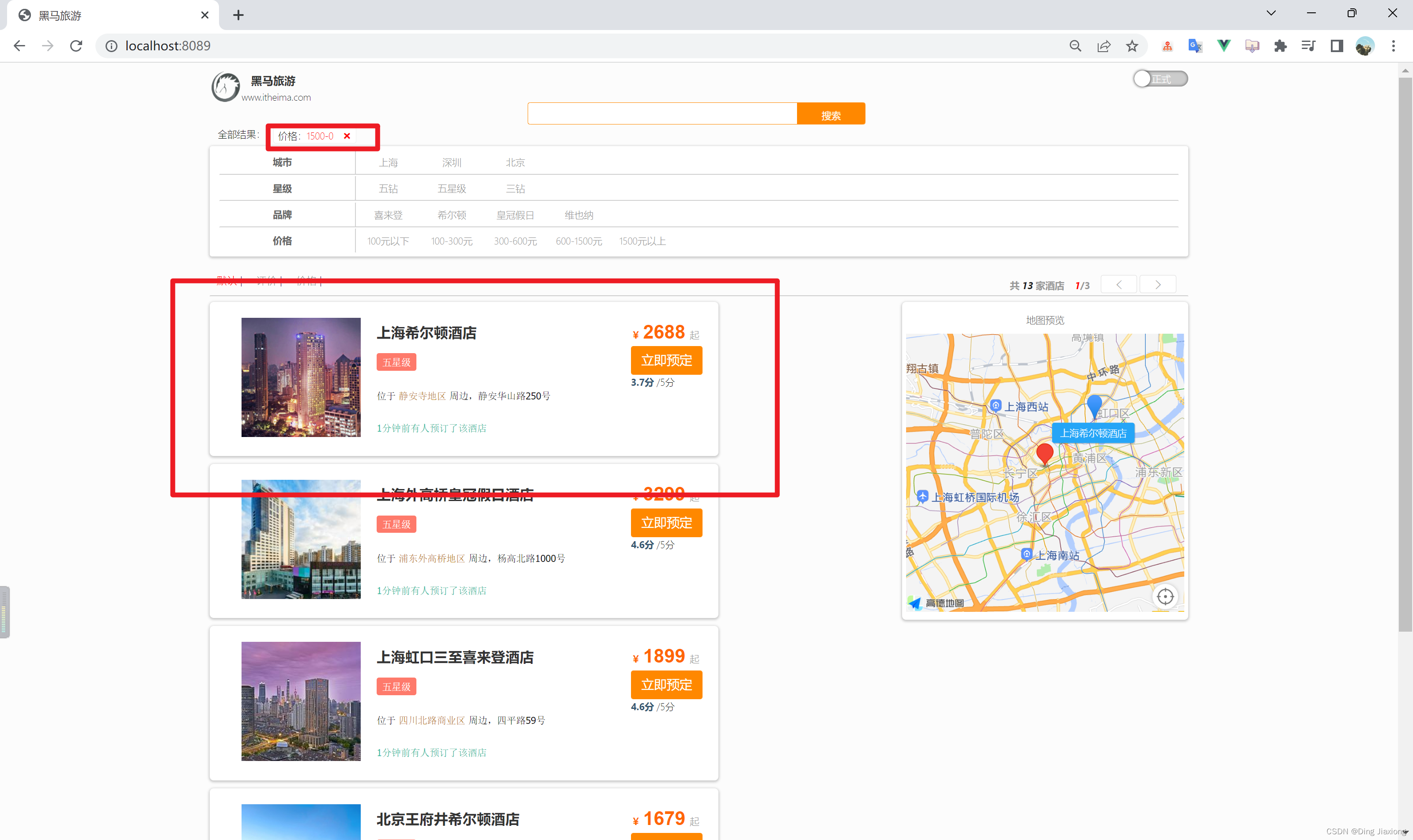Screen dimensions: 1413x840
Task: Remove the 价格 1500-0 filter tag
Action: pos(347,136)
